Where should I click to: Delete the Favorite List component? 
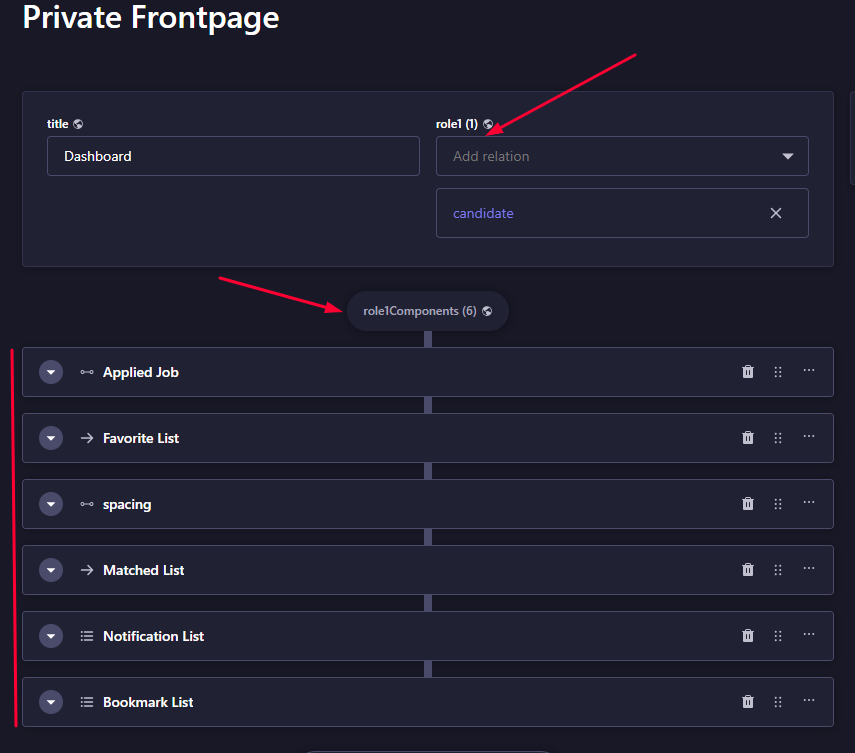[x=748, y=438]
